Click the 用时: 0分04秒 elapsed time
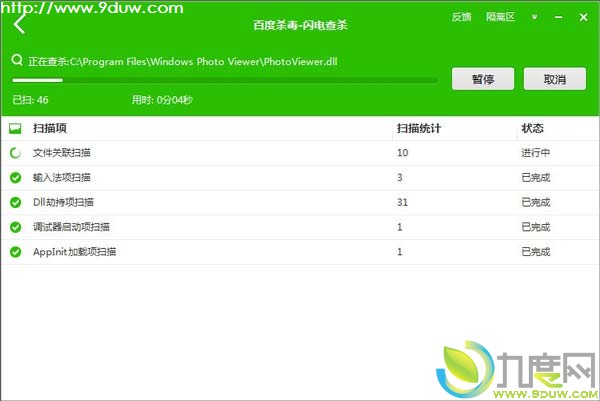 tap(162, 100)
